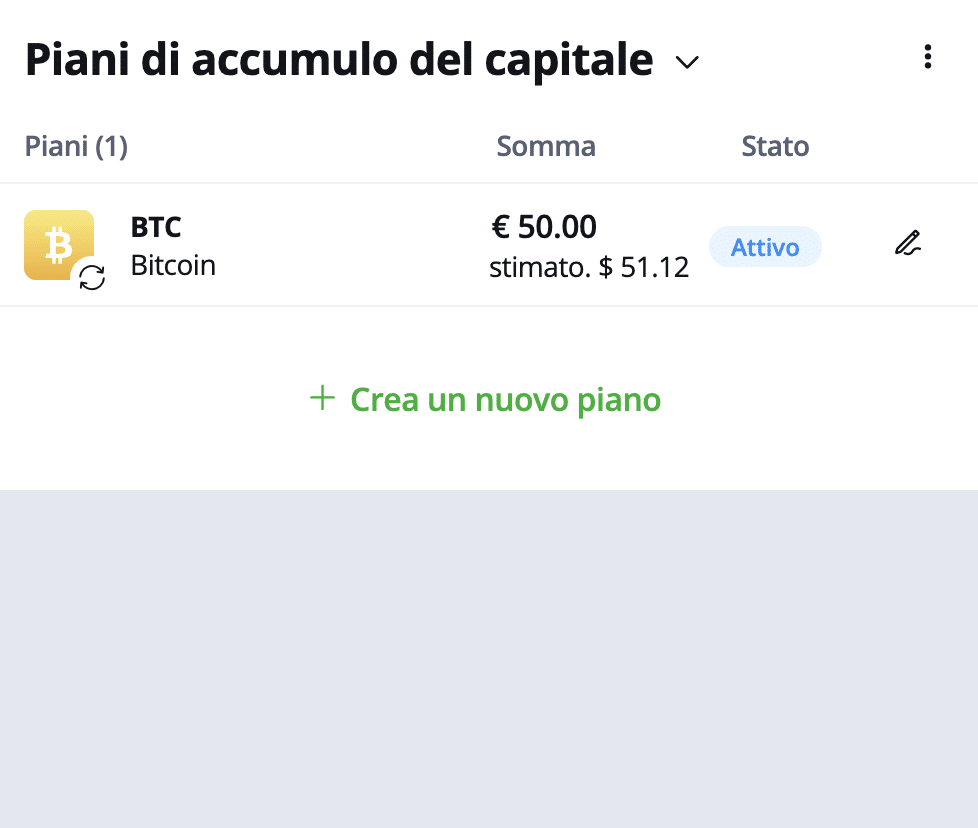Click the estimated $ 51.12 value
Screen dimensions: 978x828
(x=644, y=267)
